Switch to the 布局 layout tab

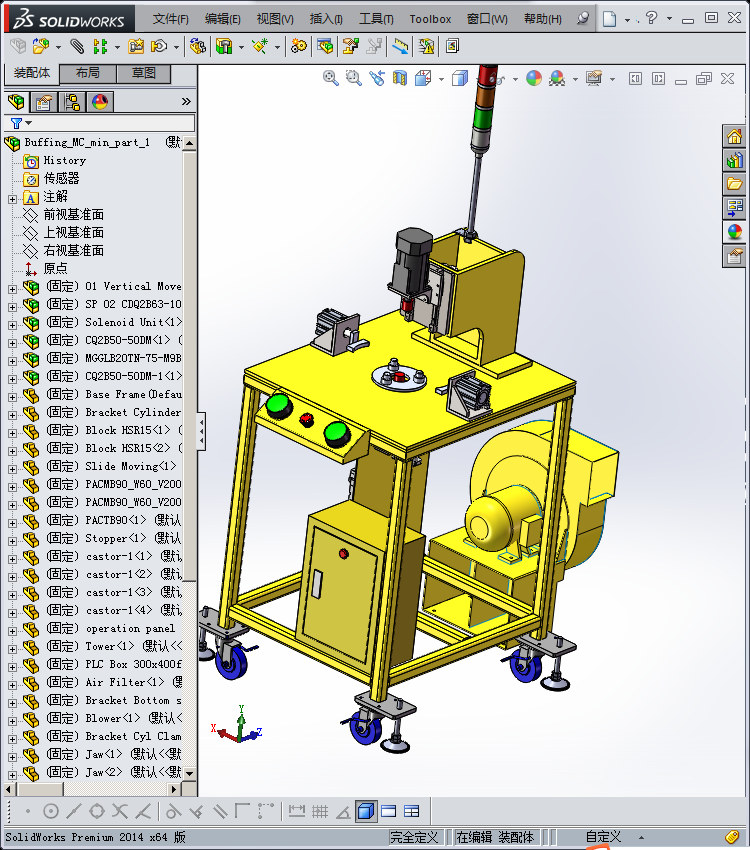click(88, 73)
